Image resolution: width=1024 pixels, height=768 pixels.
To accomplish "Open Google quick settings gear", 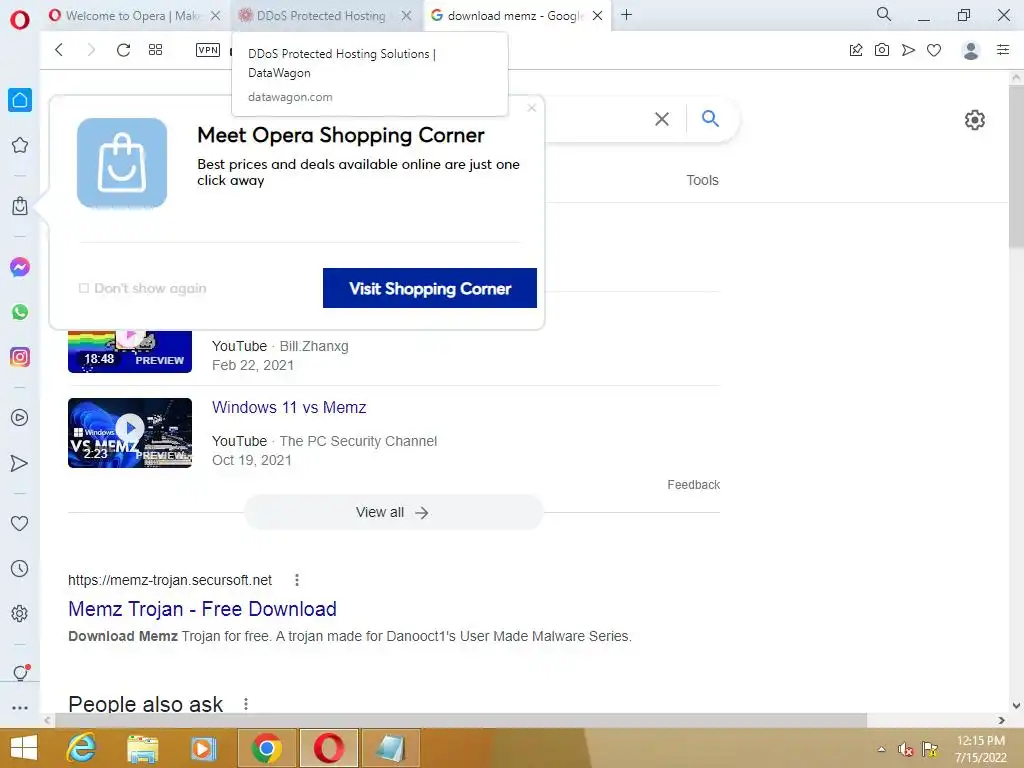I will point(974,120).
